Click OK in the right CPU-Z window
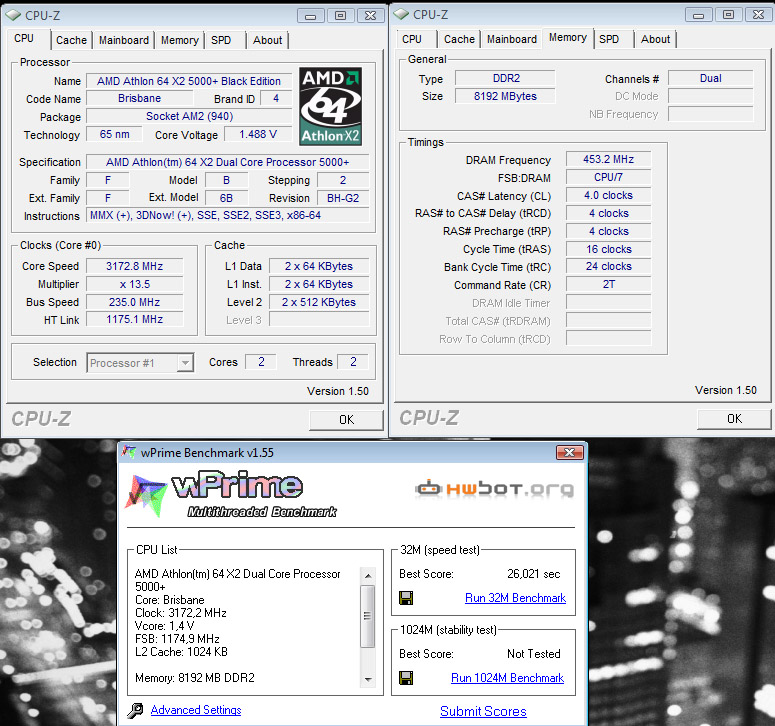This screenshot has width=775, height=726. 734,419
